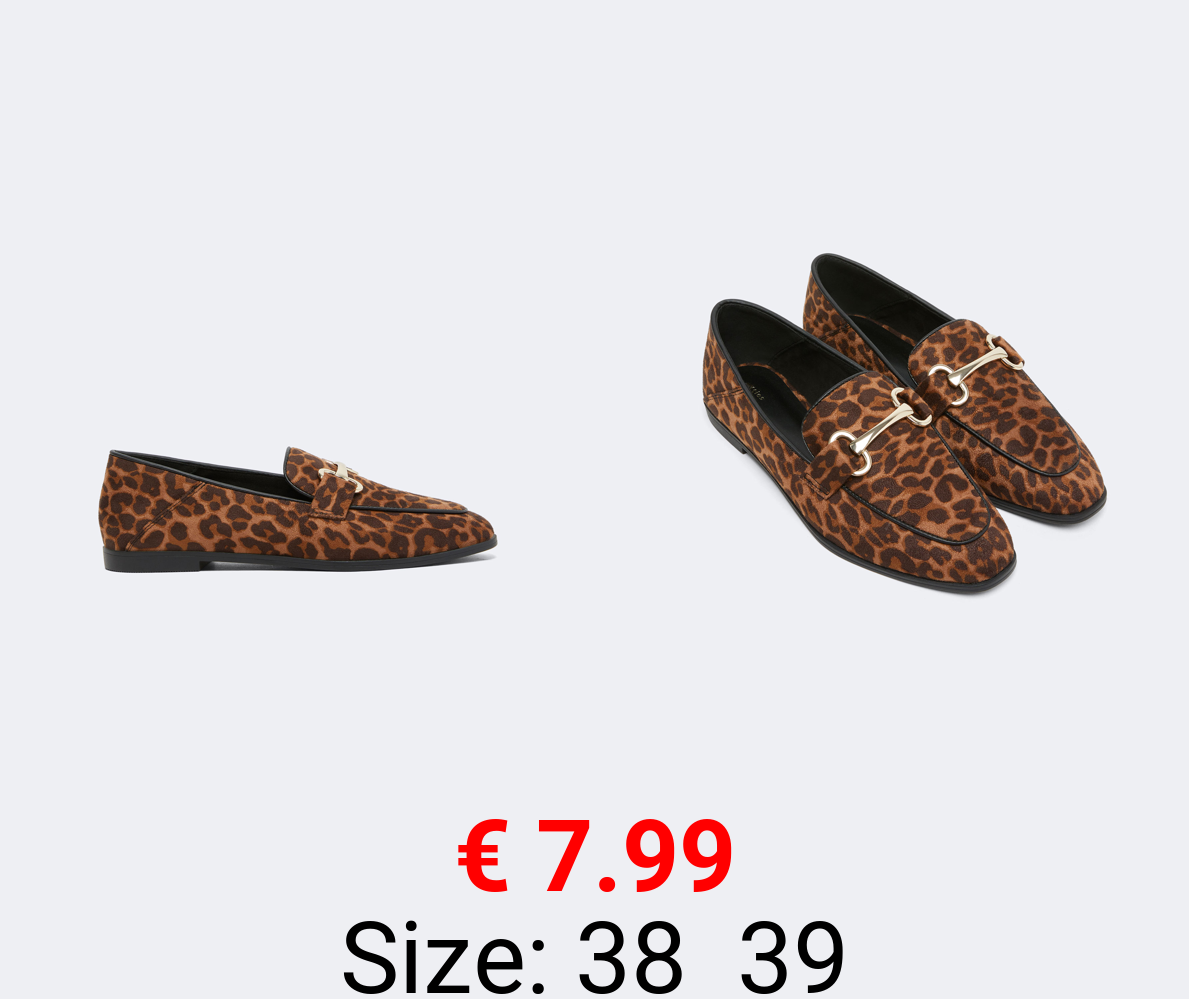Click the euro sign in the price

483,856
